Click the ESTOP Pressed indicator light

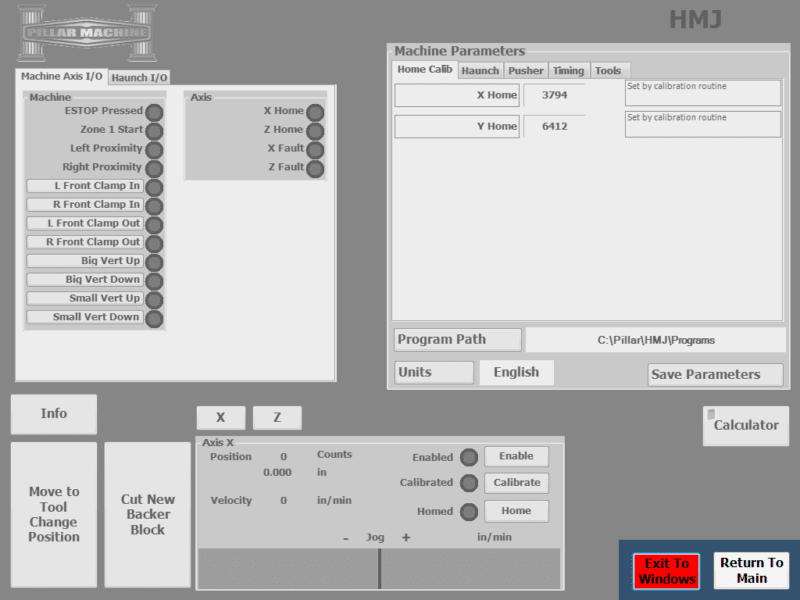(x=154, y=112)
